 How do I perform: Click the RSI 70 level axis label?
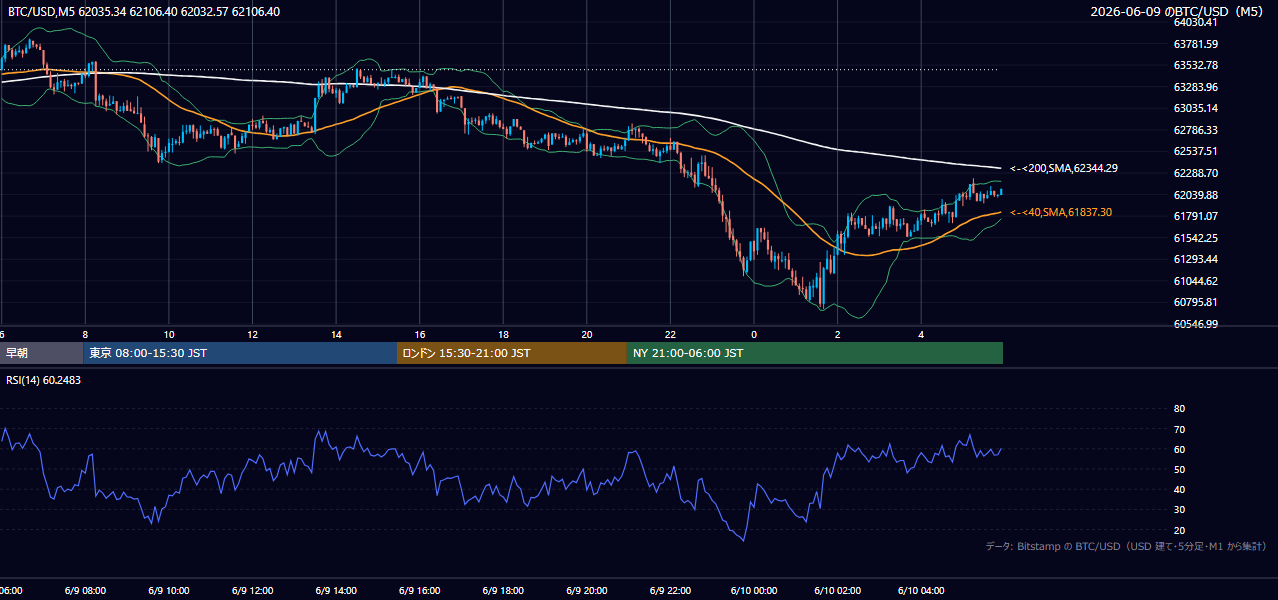tap(1179, 429)
